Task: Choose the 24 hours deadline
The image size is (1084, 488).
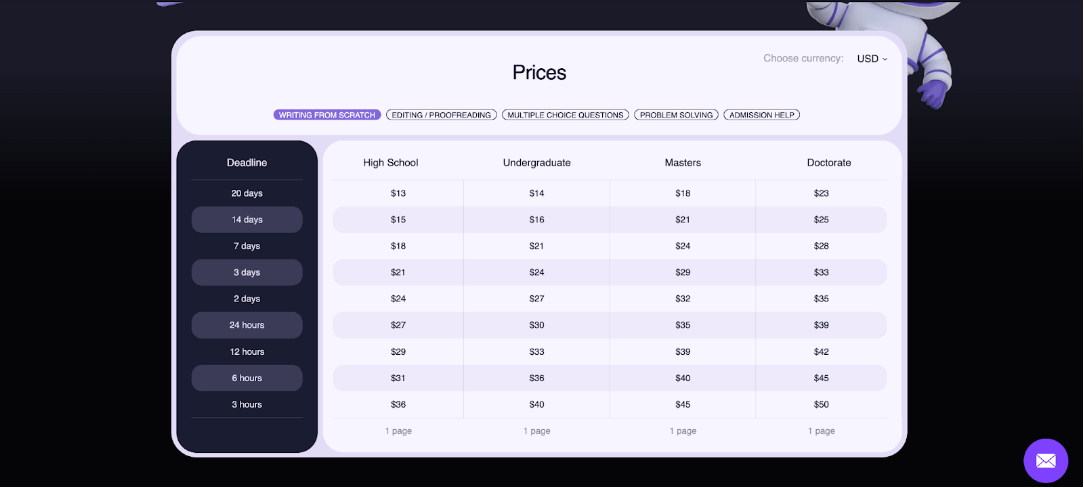Action: [247, 325]
